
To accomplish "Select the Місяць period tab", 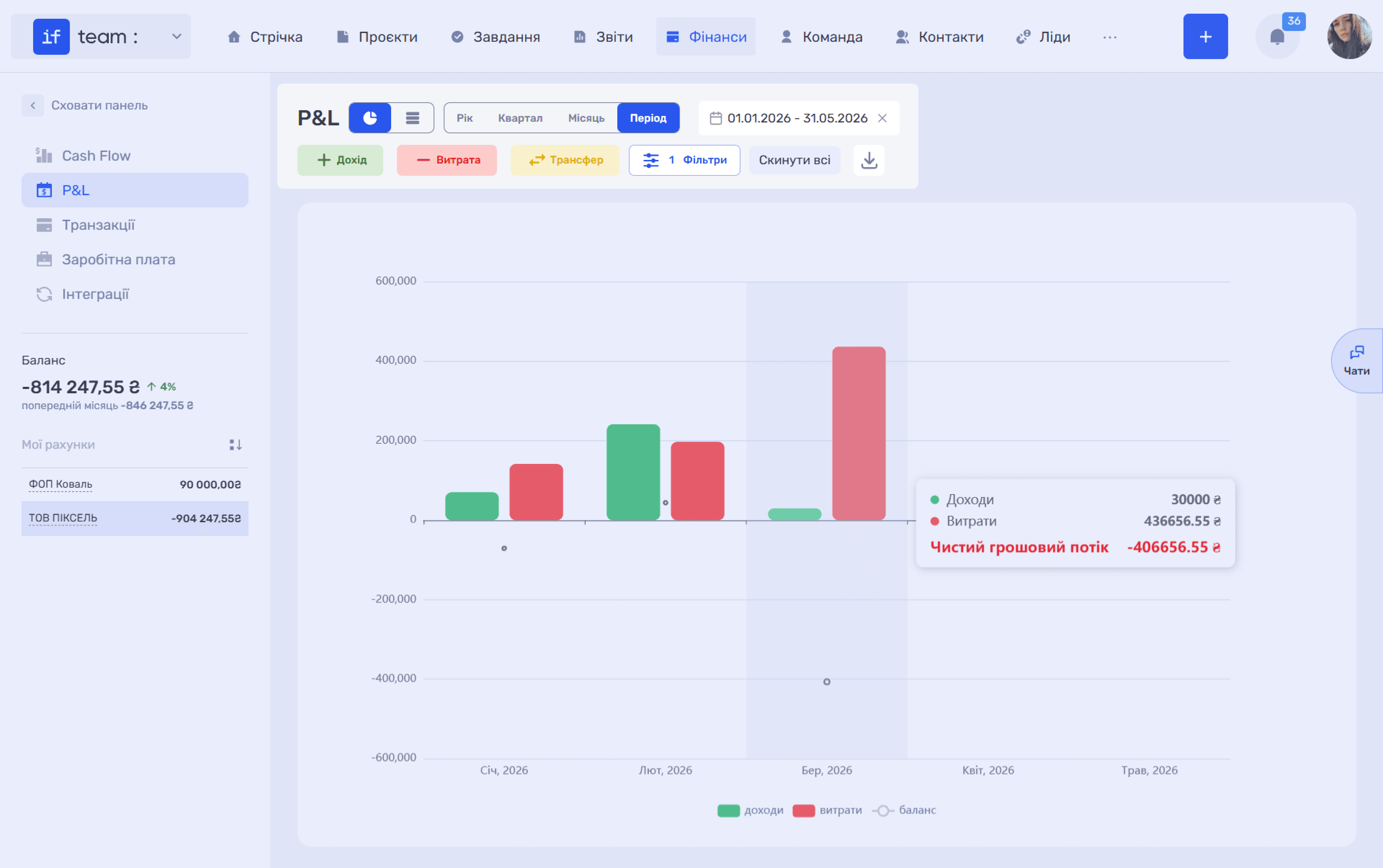I will click(586, 118).
